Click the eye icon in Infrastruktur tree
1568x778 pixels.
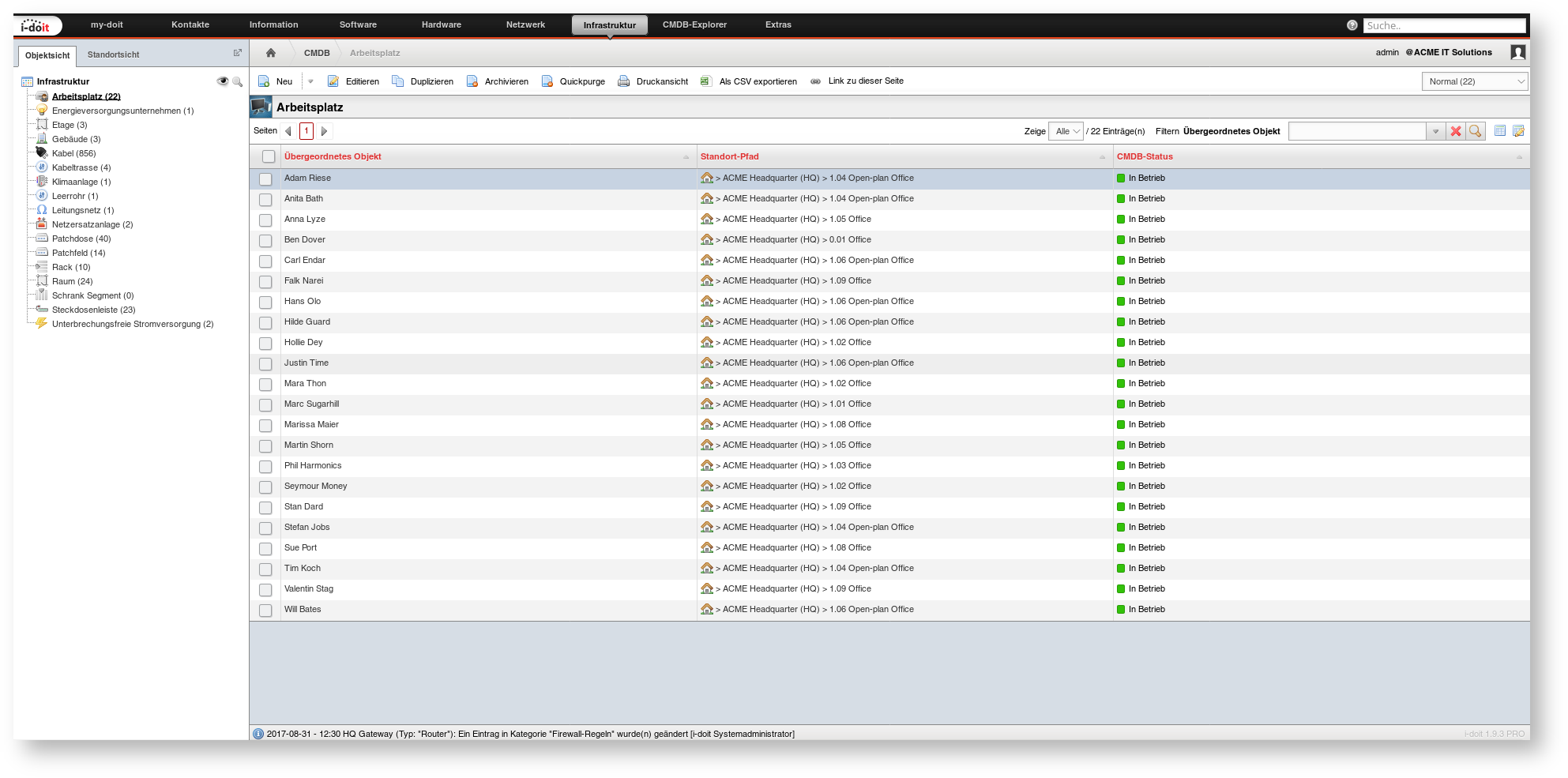223,81
